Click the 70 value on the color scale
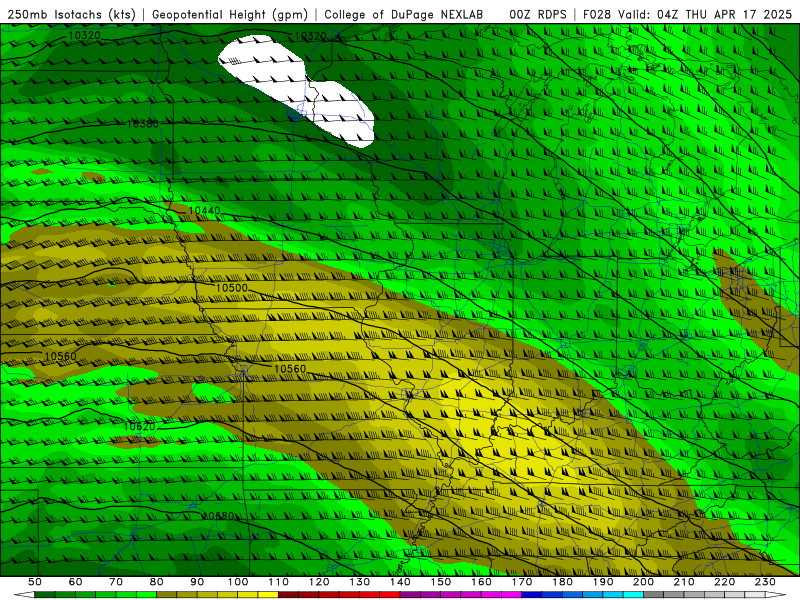 click(116, 582)
